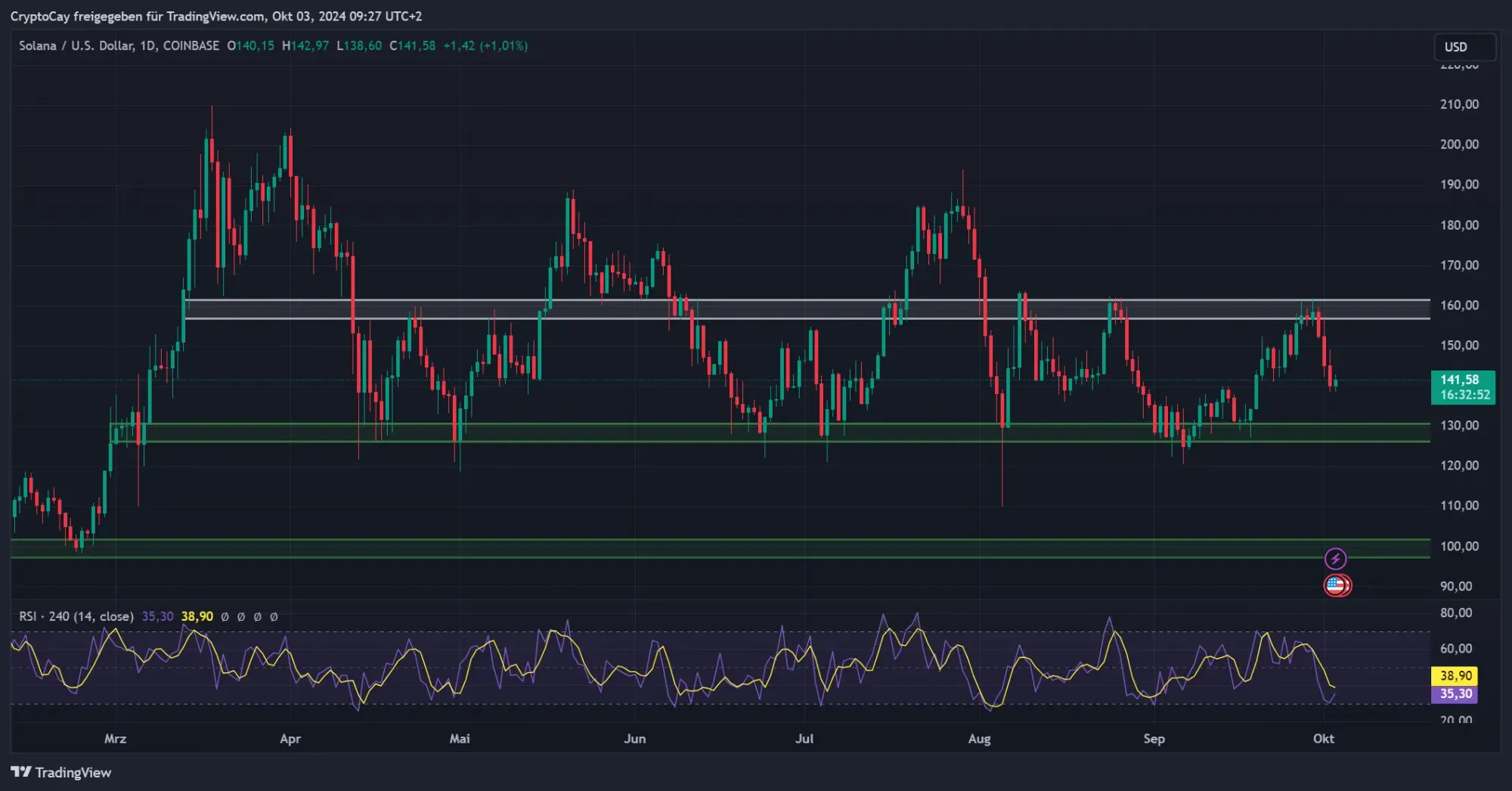Click the Mai label on time axis

[x=460, y=739]
